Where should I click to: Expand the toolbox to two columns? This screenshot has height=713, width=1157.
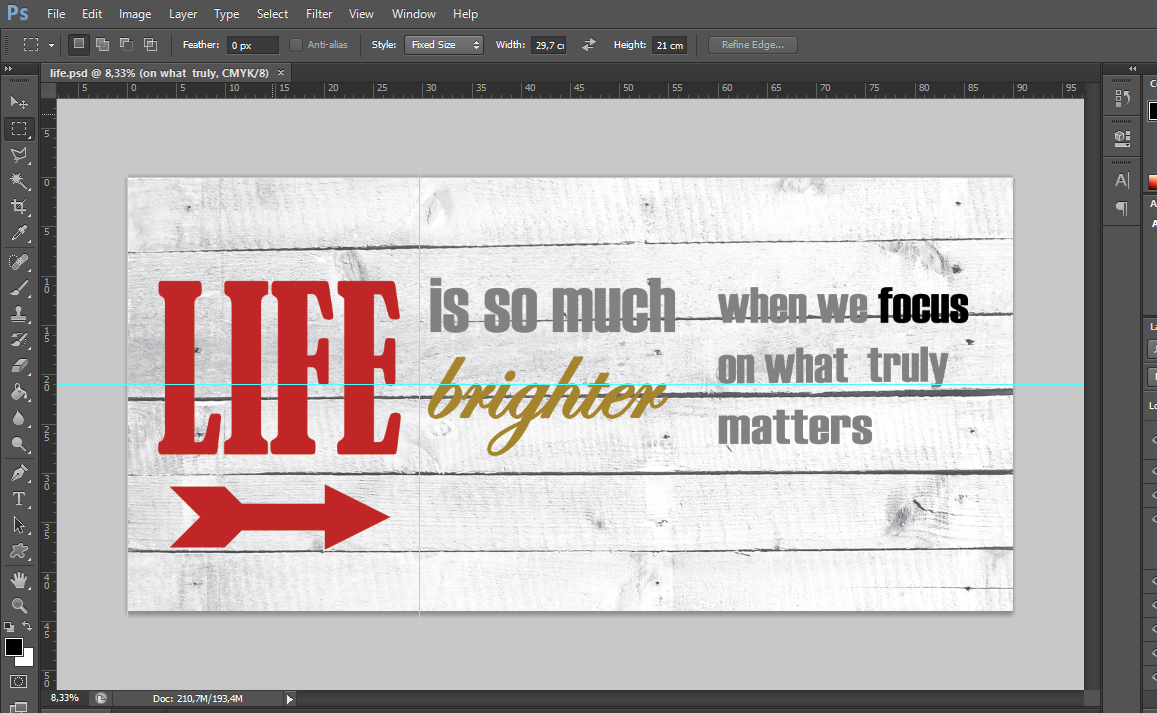point(8,69)
